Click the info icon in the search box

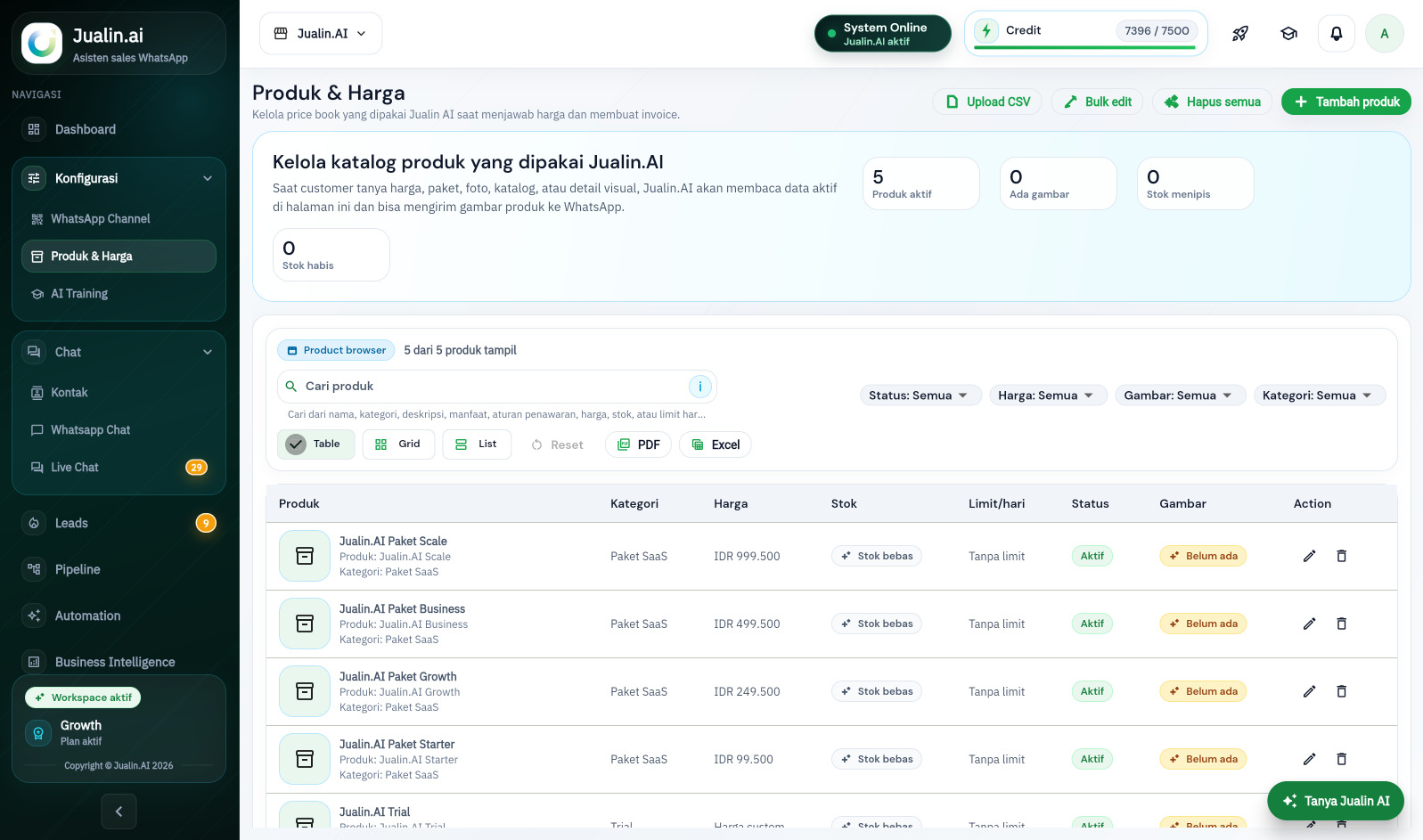[x=700, y=387]
